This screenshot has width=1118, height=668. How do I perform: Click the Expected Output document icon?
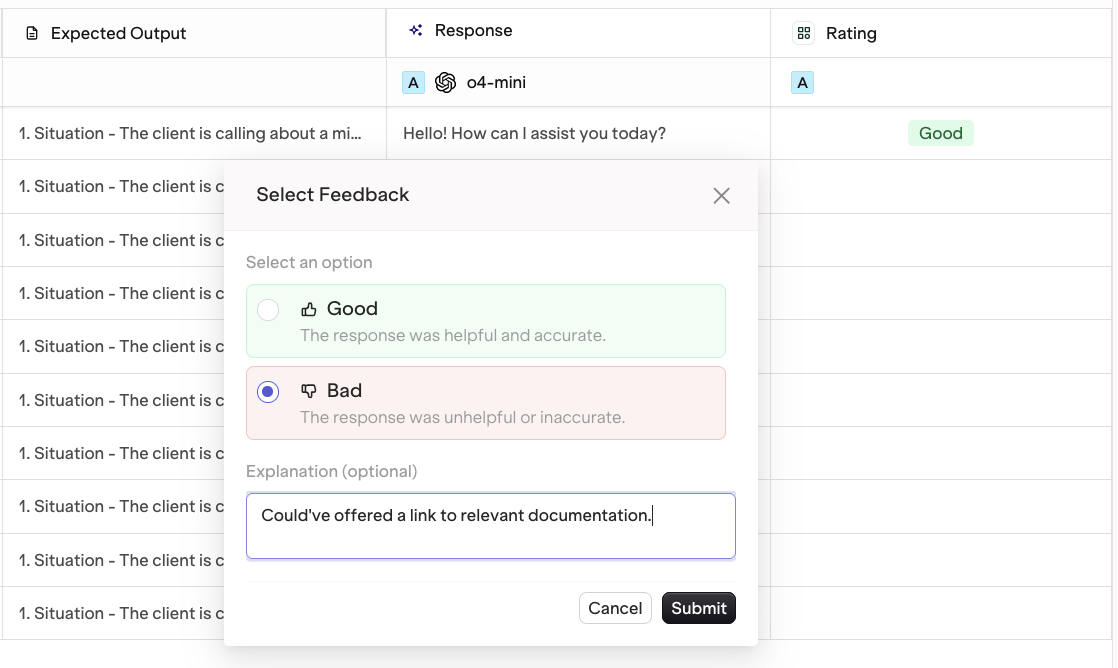coord(32,34)
